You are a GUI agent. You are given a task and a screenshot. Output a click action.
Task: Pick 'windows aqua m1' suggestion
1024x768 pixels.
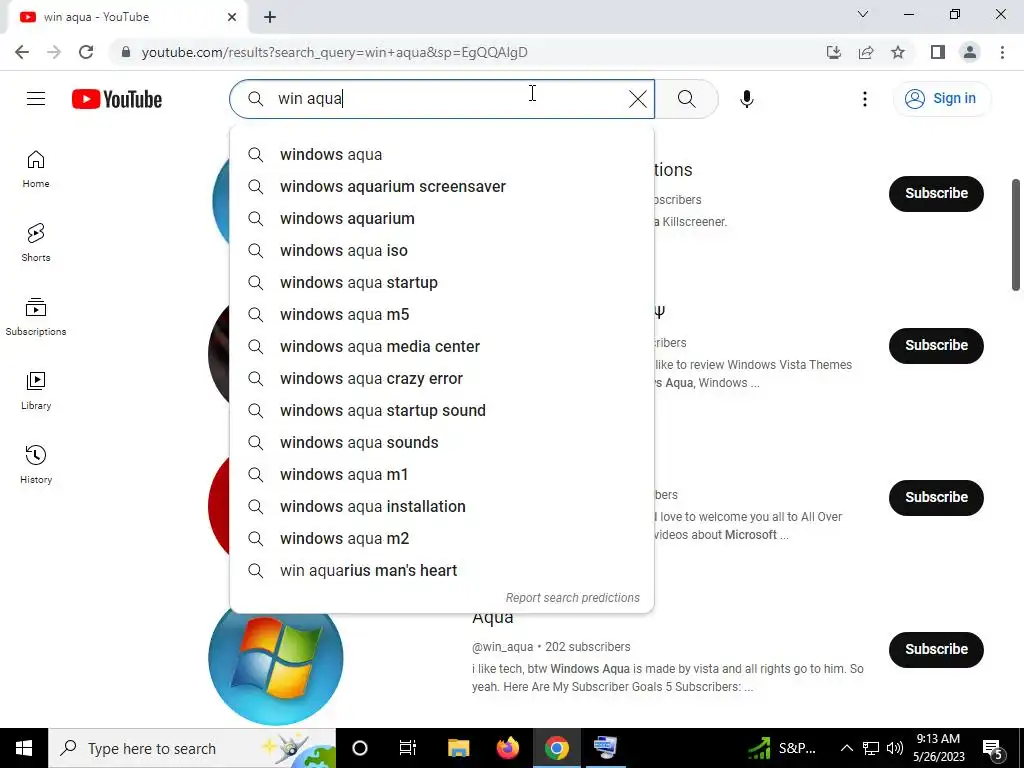coord(442,475)
